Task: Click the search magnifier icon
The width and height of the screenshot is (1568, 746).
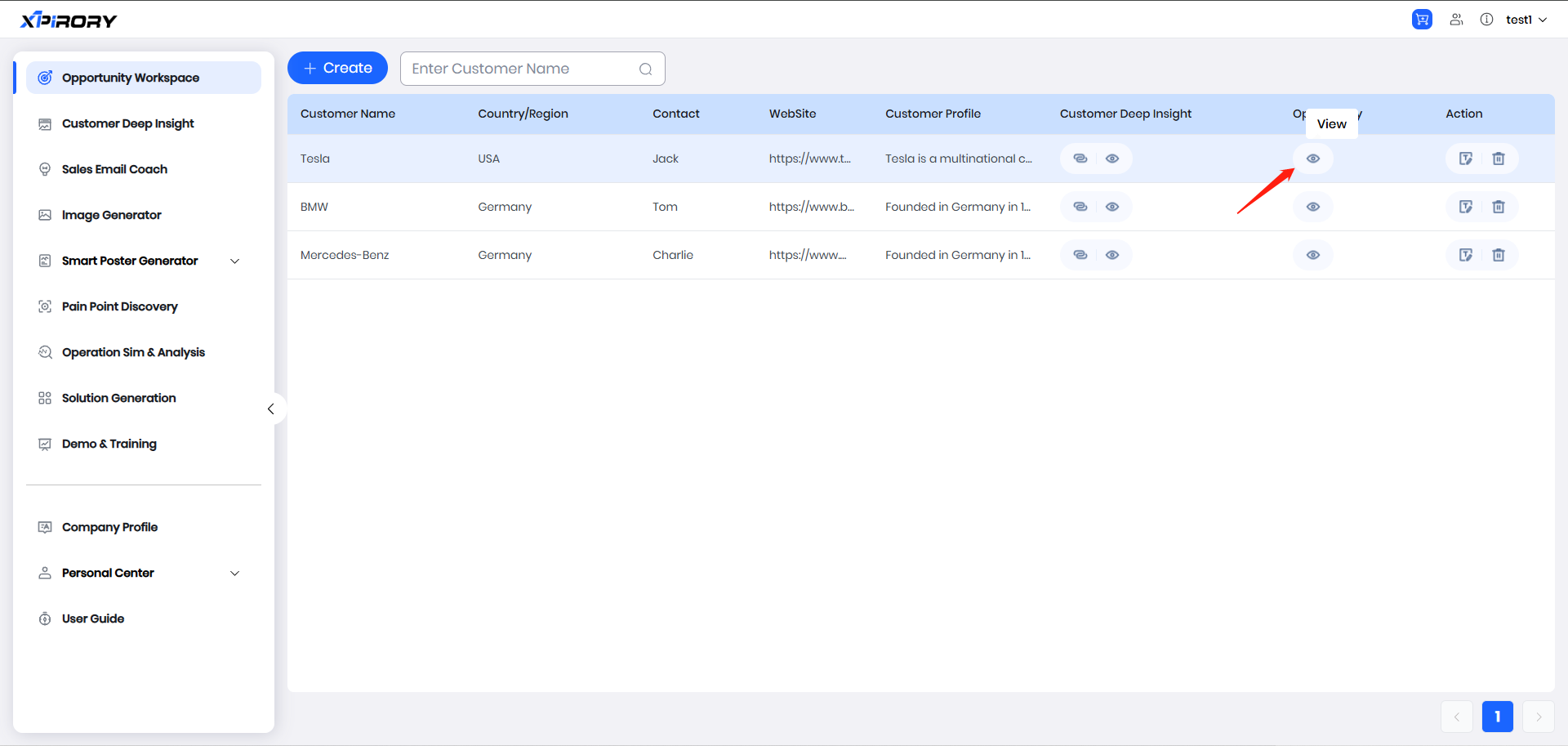Action: click(x=645, y=69)
